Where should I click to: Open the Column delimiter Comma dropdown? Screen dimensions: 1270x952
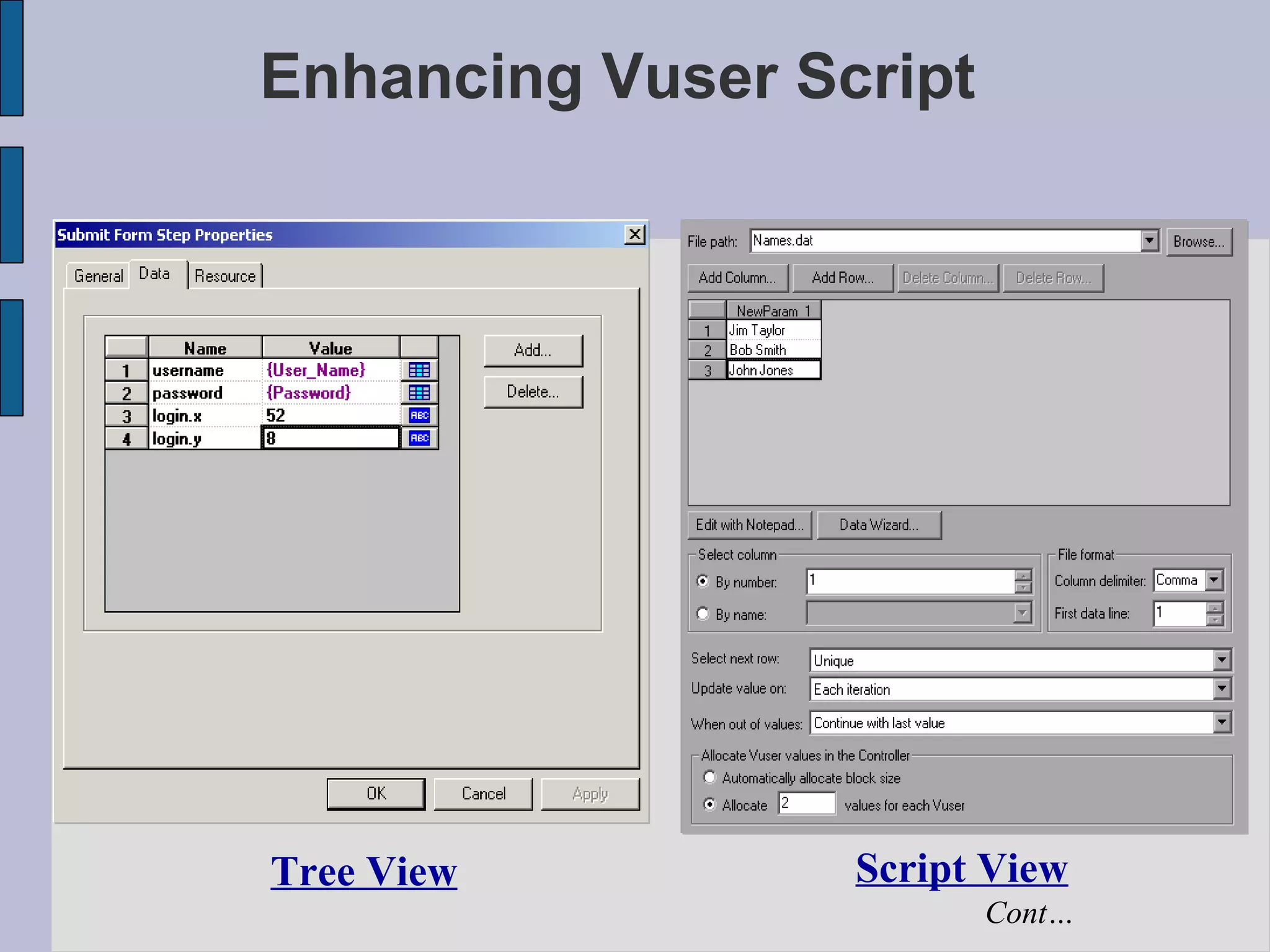point(1214,580)
